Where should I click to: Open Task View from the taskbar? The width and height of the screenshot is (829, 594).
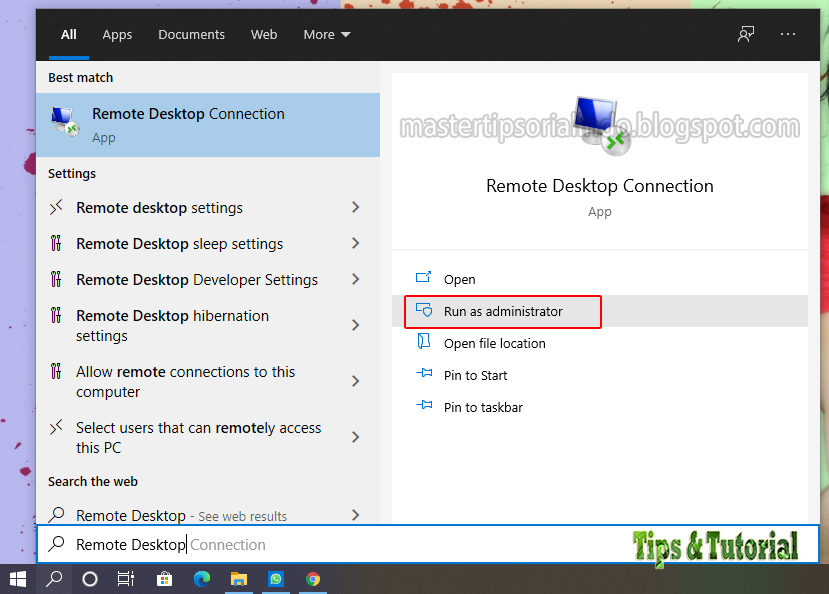(126, 579)
